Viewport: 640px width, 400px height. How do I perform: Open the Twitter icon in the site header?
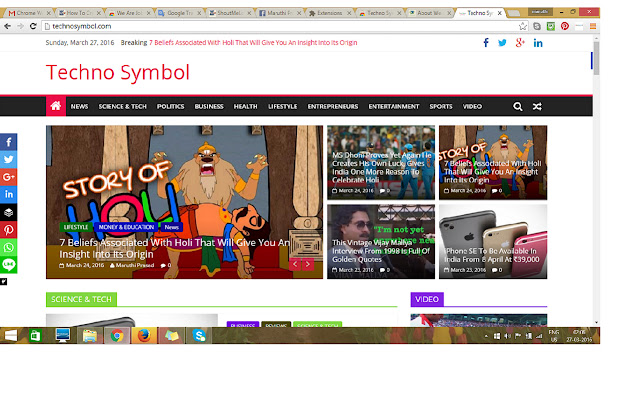[x=502, y=43]
